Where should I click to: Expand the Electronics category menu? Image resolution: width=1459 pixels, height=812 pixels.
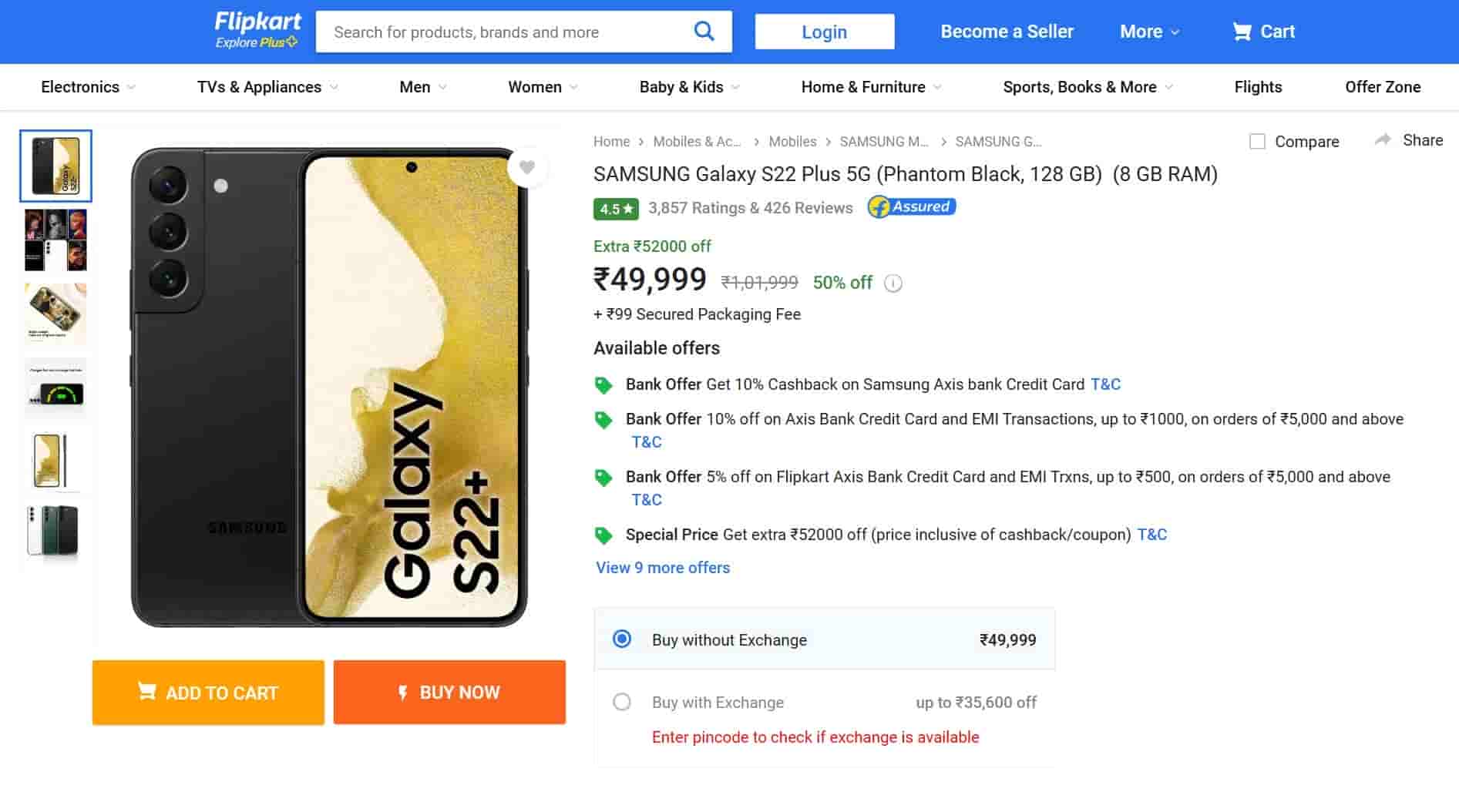point(88,87)
